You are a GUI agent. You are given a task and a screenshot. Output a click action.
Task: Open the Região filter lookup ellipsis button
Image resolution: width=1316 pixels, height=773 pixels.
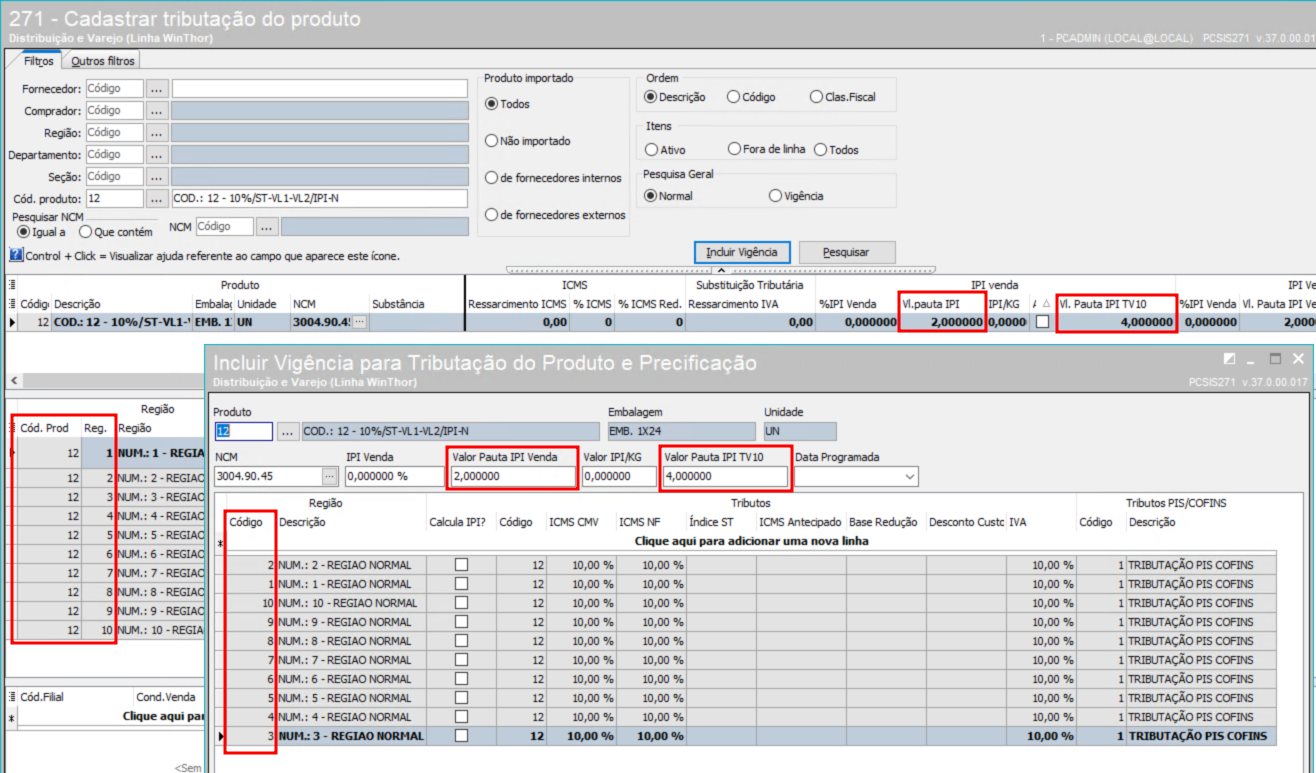[158, 133]
